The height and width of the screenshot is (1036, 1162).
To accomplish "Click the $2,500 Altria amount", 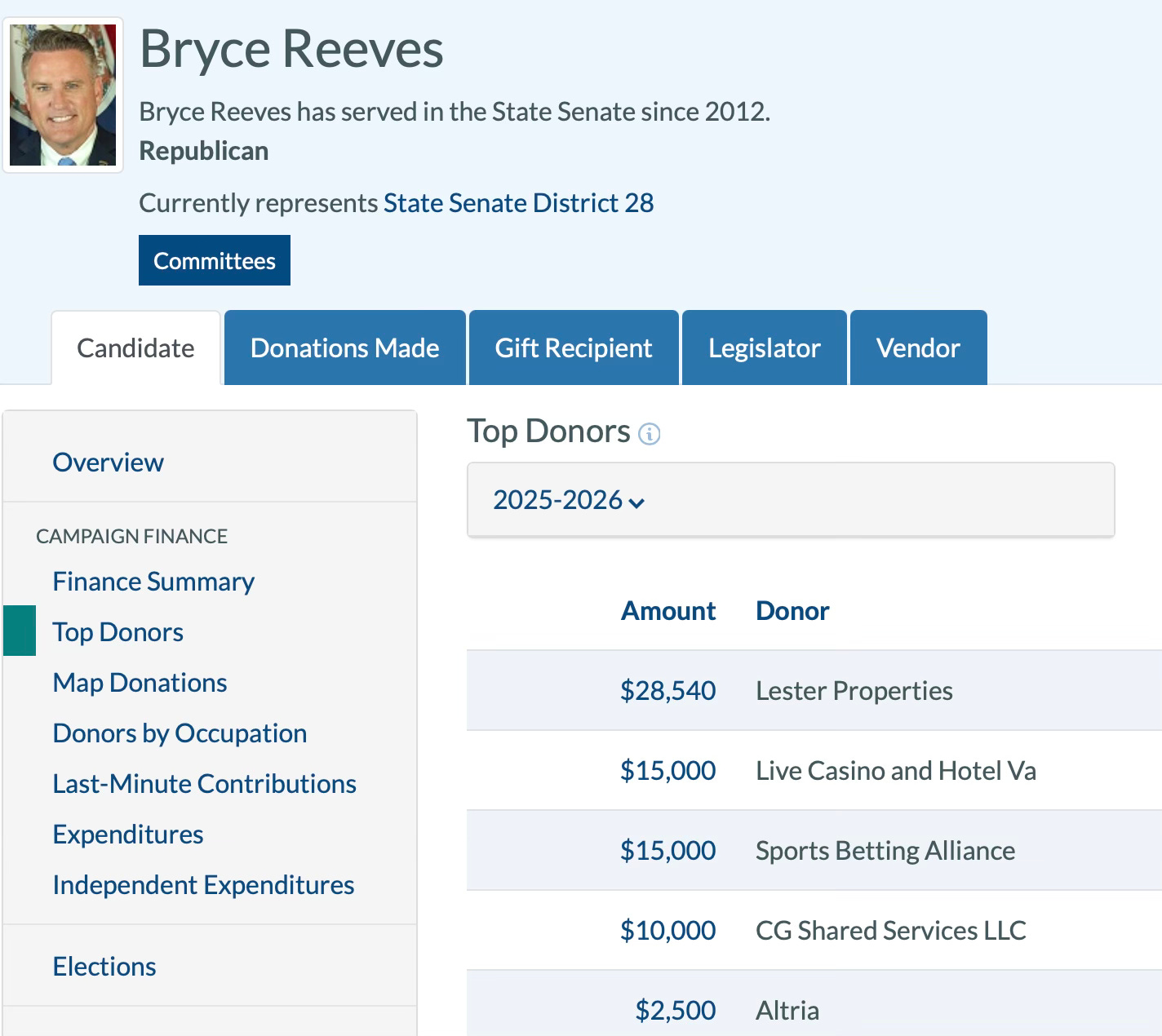I will coord(676,1011).
